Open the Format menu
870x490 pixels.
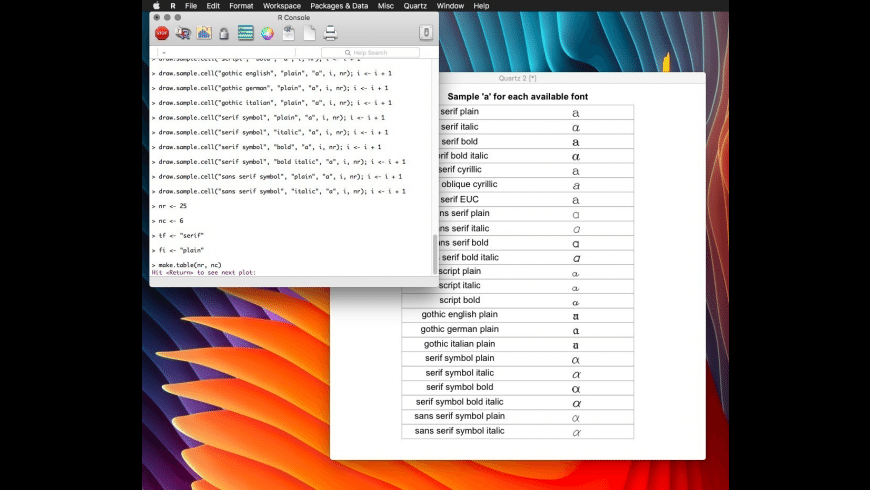point(241,6)
